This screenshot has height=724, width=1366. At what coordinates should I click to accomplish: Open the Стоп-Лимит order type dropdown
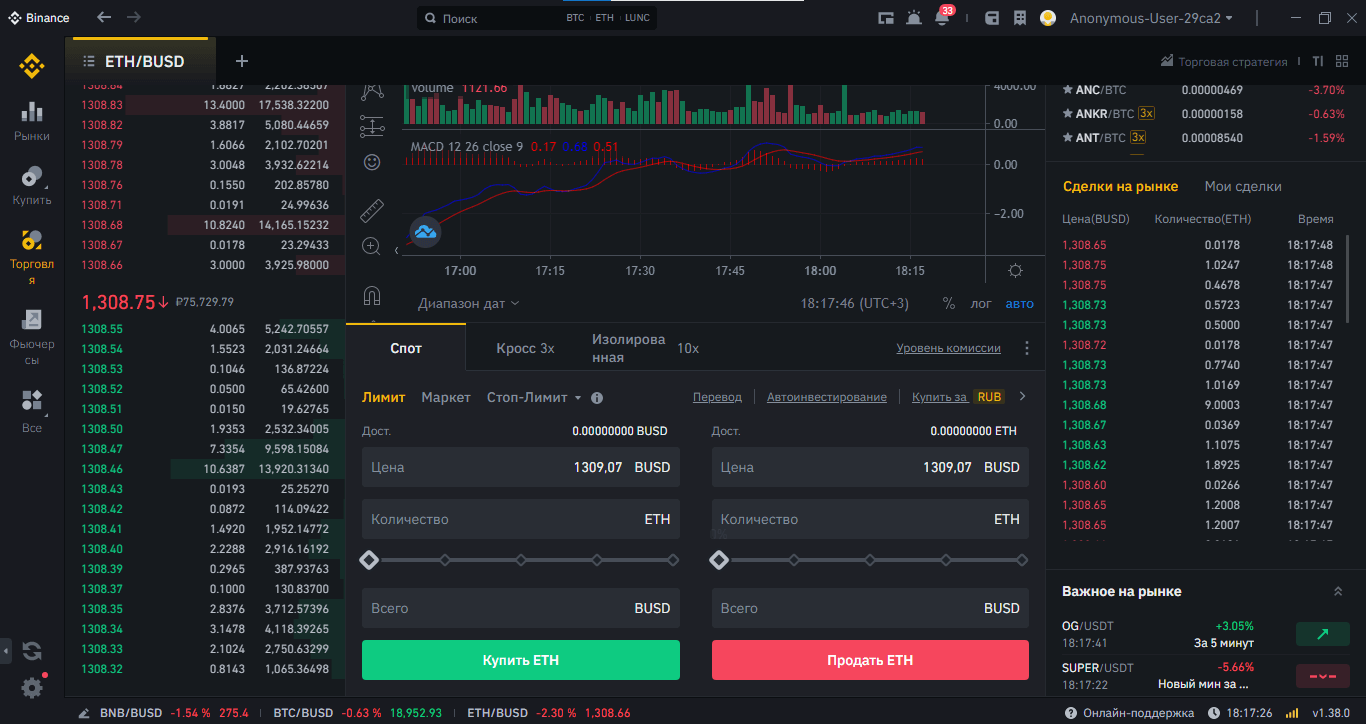534,397
